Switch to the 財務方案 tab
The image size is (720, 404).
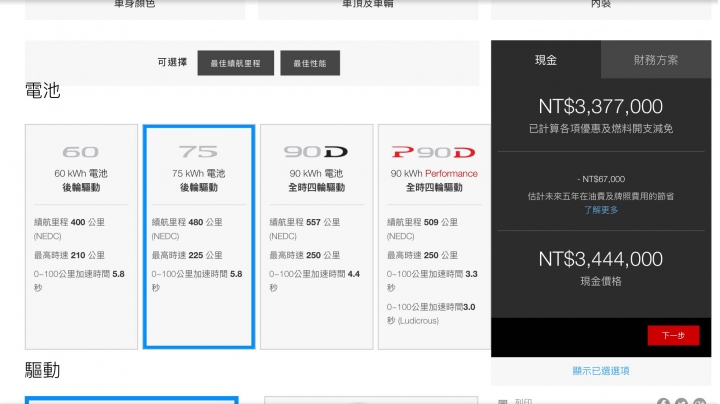point(656,60)
